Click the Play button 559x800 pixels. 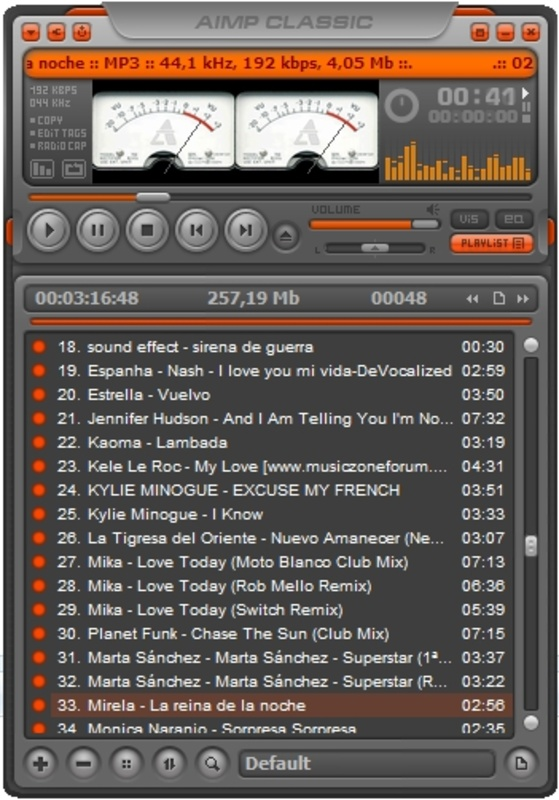[48, 231]
